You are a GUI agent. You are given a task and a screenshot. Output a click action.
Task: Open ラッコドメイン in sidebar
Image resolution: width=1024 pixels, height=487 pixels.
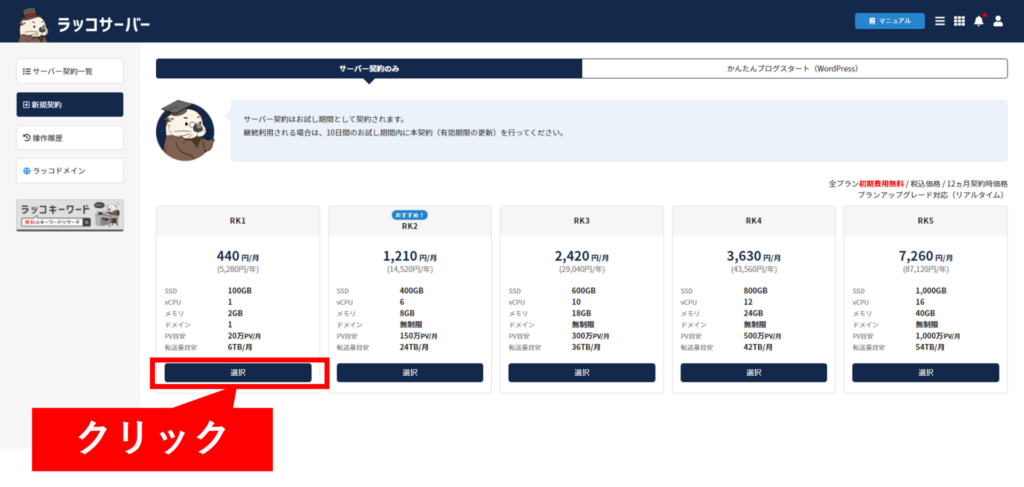pos(70,170)
